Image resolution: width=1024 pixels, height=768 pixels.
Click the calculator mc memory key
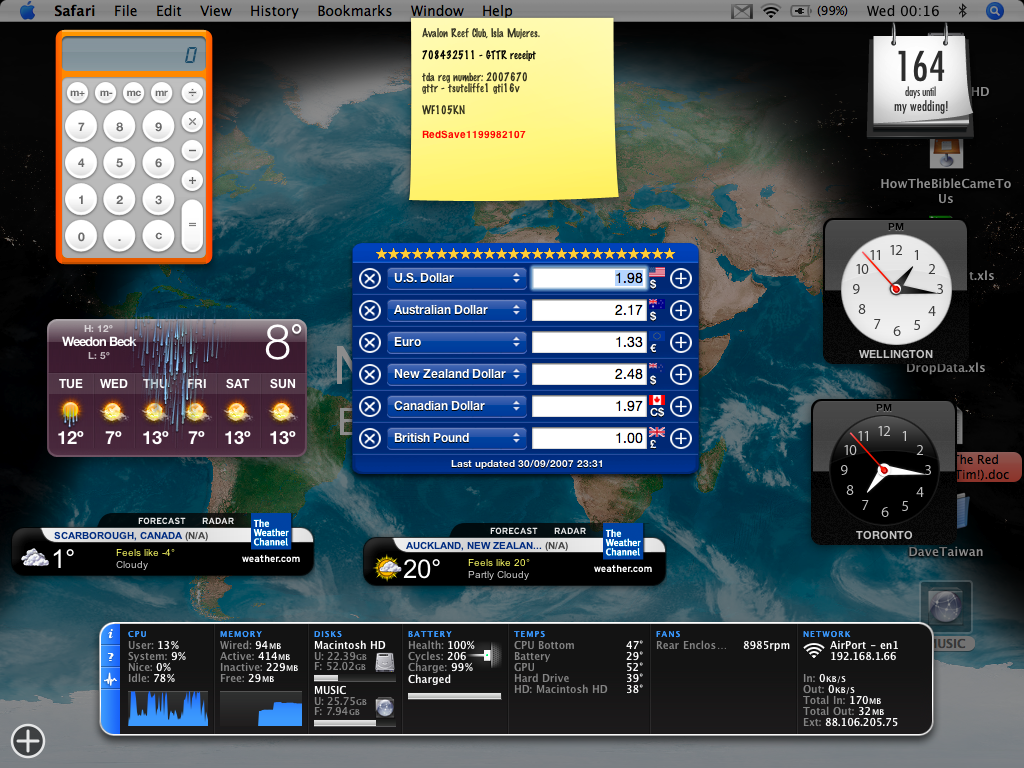pyautogui.click(x=134, y=93)
